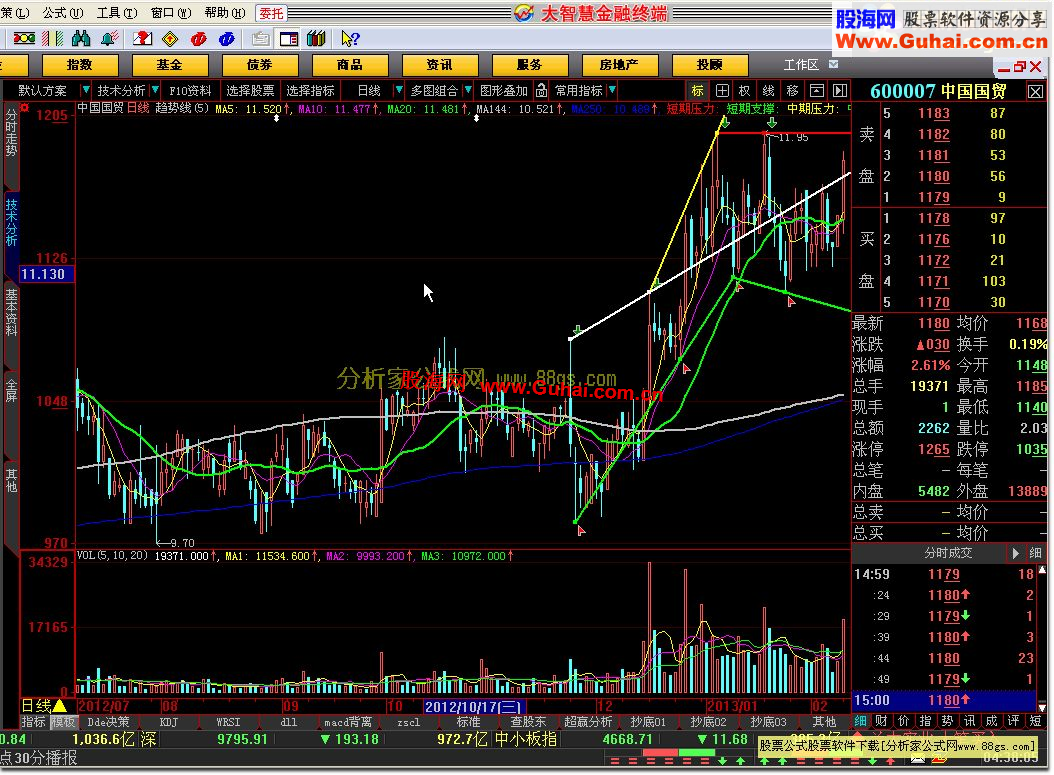Click the chart with red question mark icon

142,39
